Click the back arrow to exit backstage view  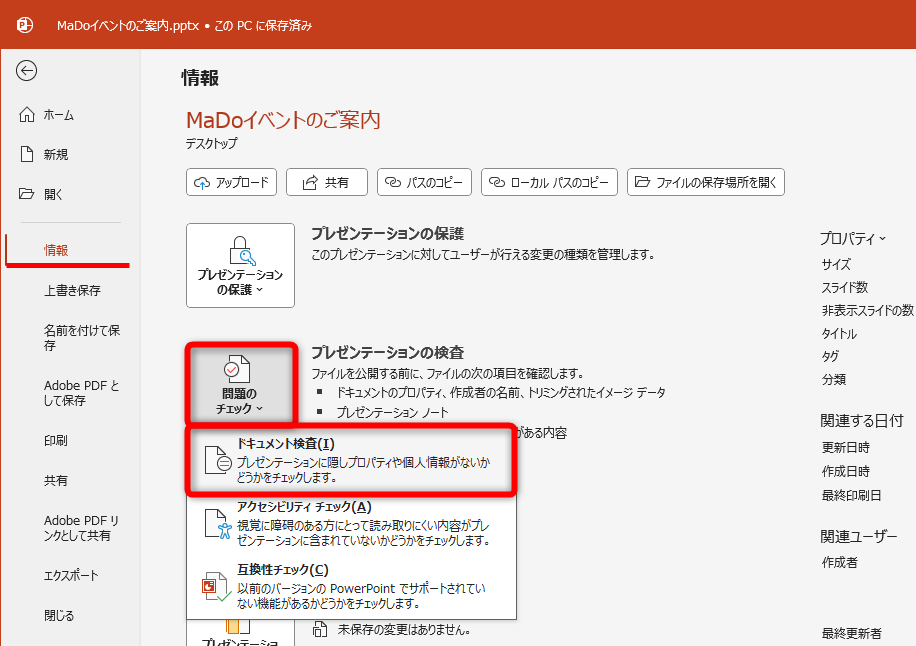pos(27,71)
